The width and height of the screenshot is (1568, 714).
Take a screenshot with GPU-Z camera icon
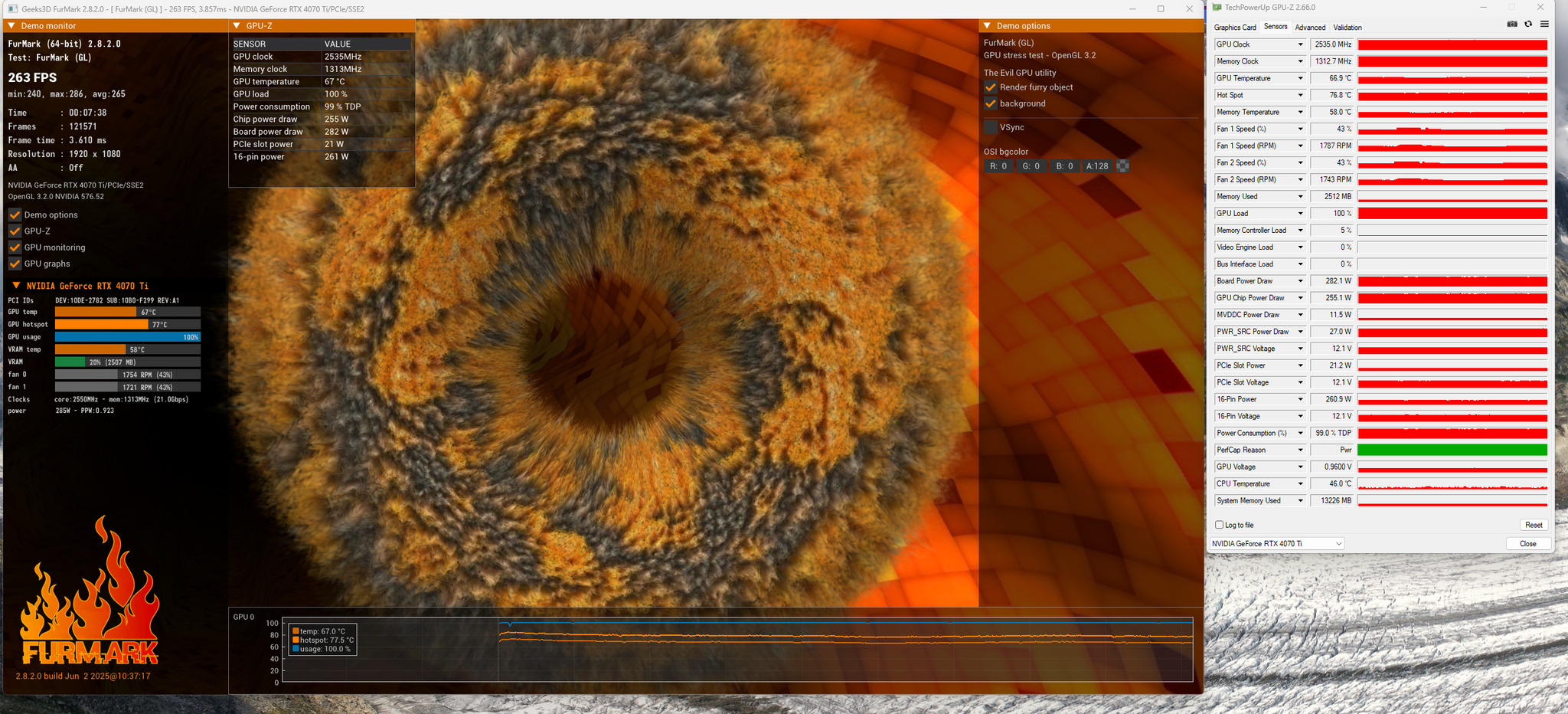tap(1512, 25)
